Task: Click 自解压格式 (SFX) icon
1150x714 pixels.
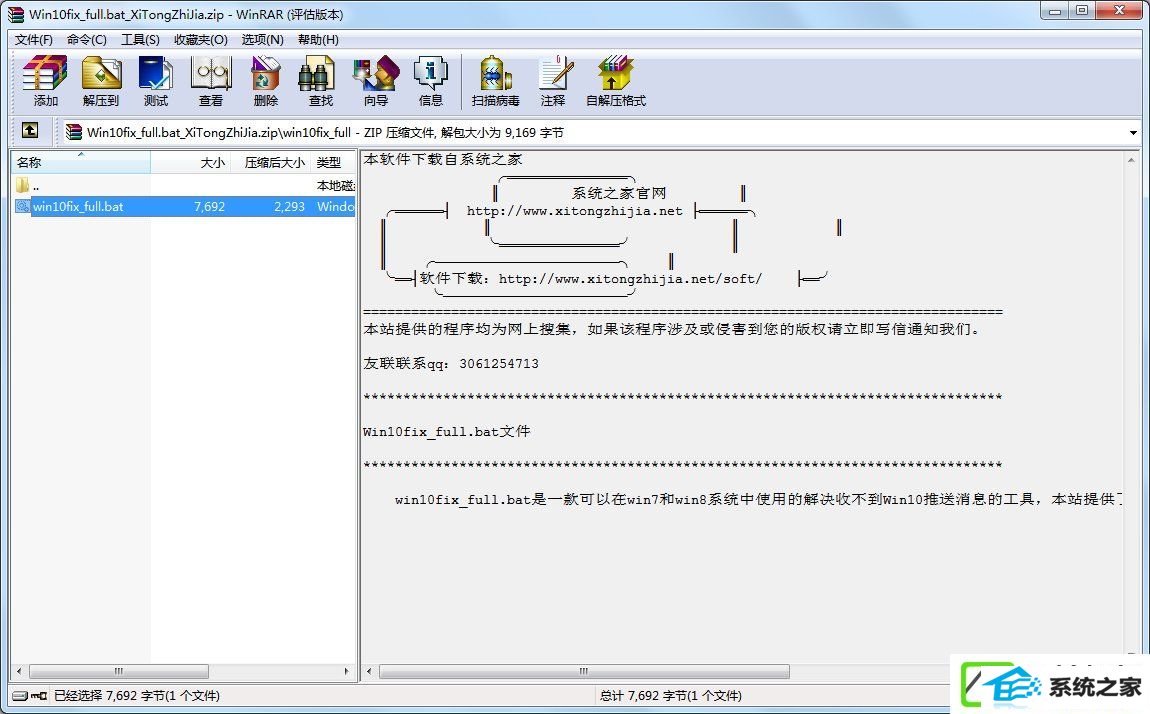Action: click(x=615, y=81)
